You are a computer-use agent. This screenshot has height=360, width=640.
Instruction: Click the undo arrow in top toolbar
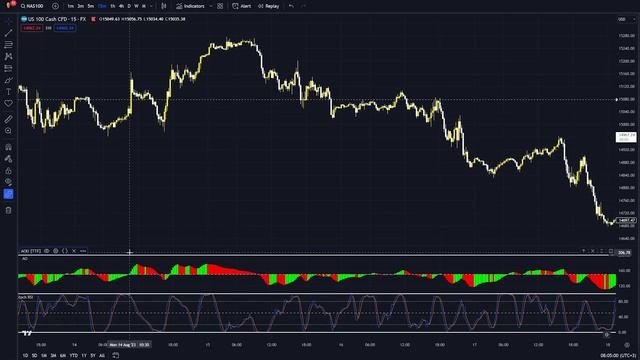coord(291,6)
